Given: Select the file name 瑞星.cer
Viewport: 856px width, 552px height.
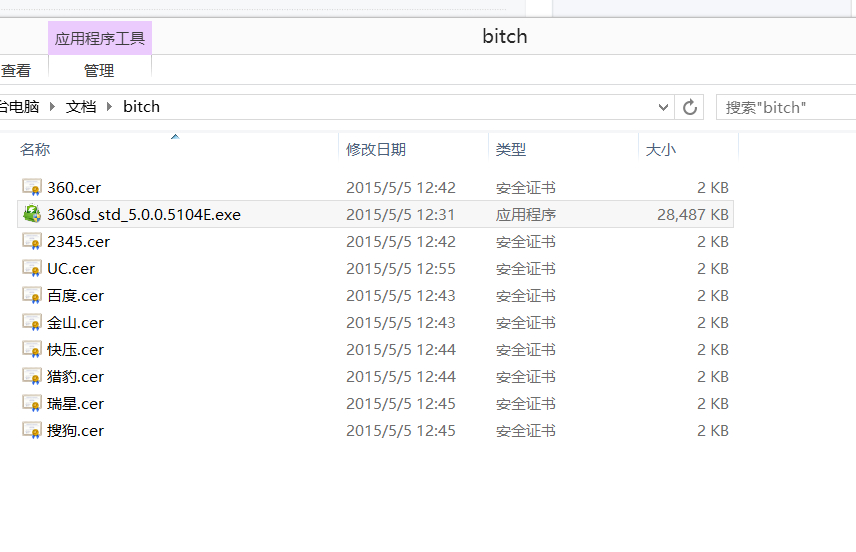Looking at the screenshot, I should pyautogui.click(x=75, y=404).
